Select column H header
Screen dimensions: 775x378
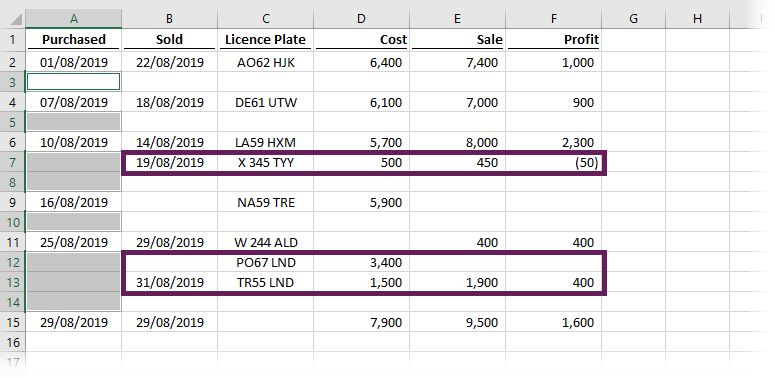pyautogui.click(x=697, y=19)
